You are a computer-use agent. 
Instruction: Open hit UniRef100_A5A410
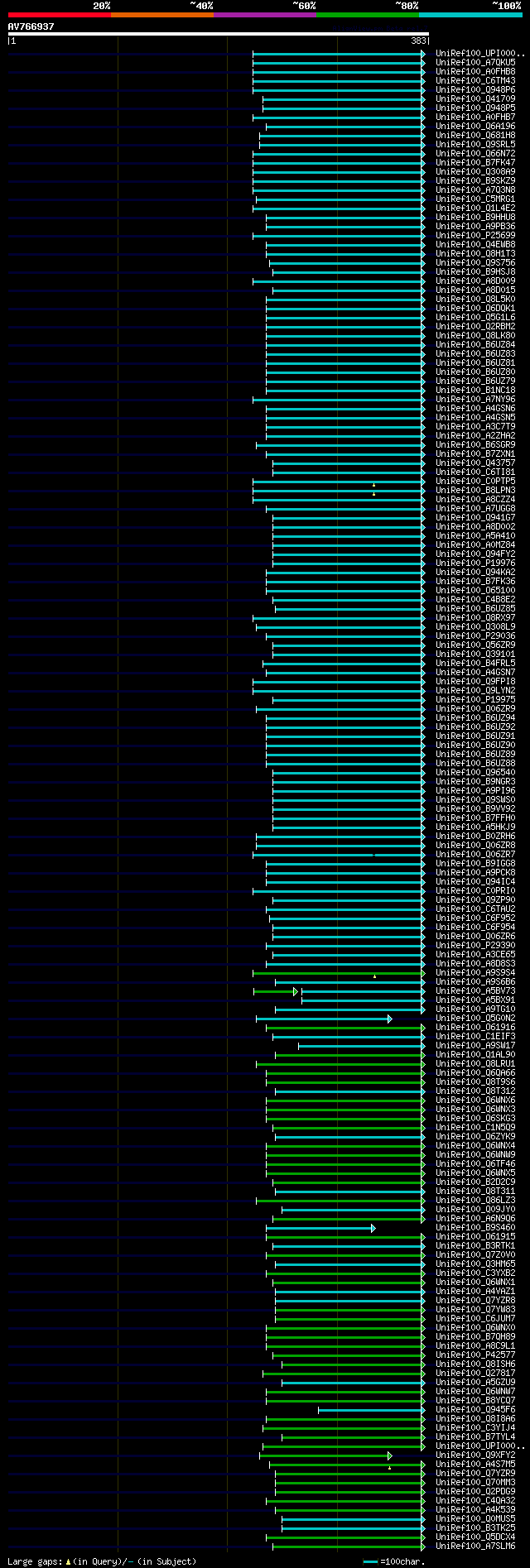[x=475, y=536]
